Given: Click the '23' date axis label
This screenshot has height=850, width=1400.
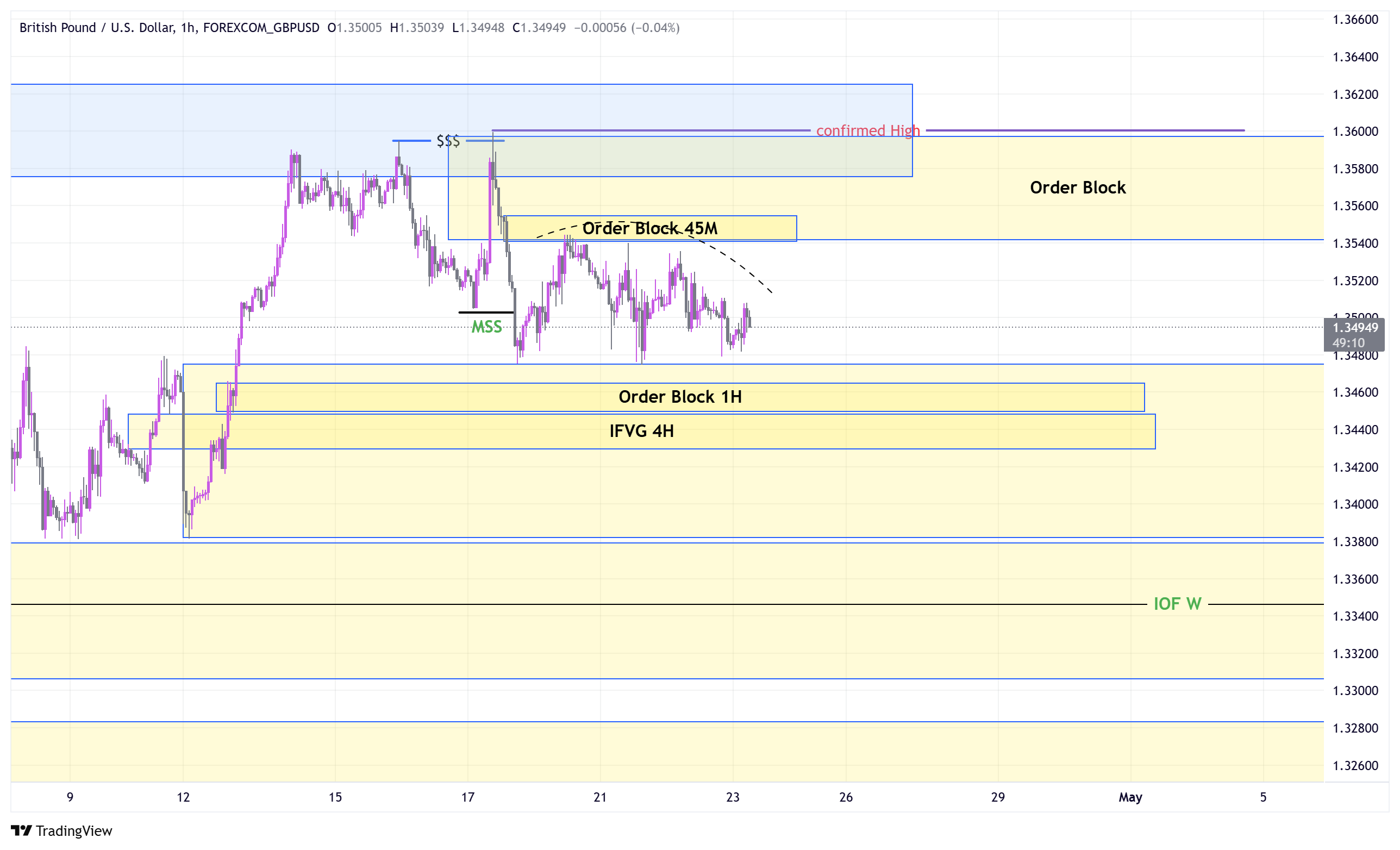Looking at the screenshot, I should click(x=733, y=797).
